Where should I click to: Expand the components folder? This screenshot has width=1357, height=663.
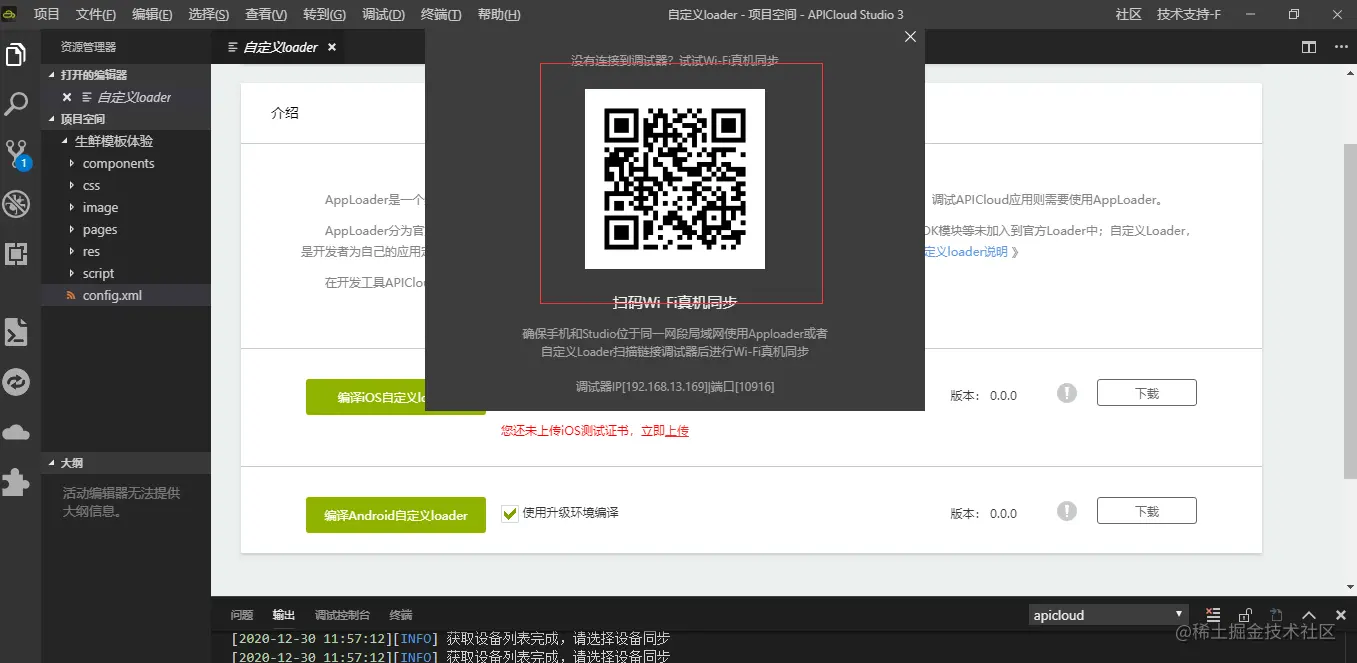(x=126, y=163)
